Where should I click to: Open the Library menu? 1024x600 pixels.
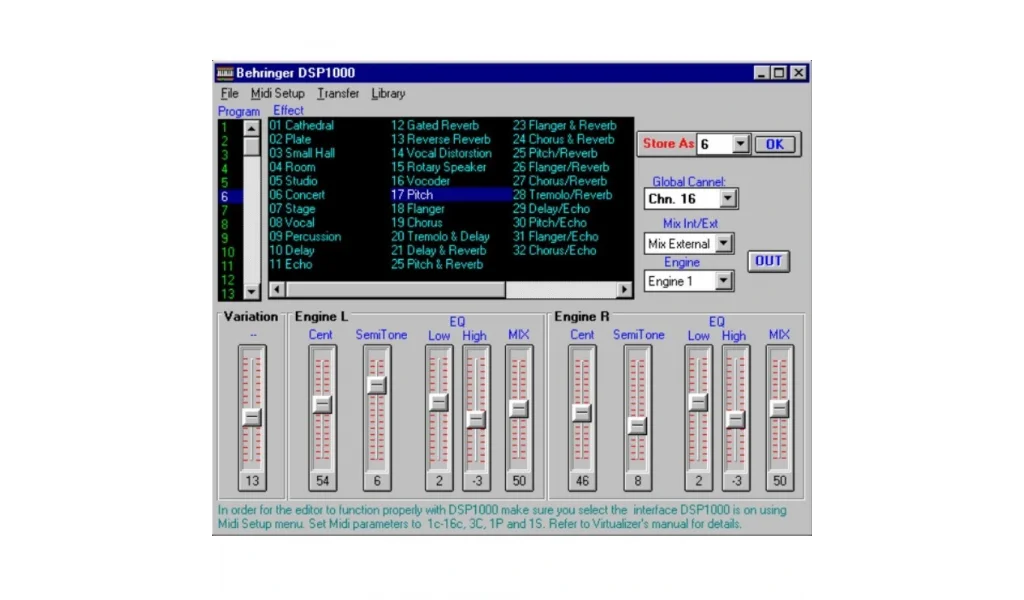pos(388,94)
